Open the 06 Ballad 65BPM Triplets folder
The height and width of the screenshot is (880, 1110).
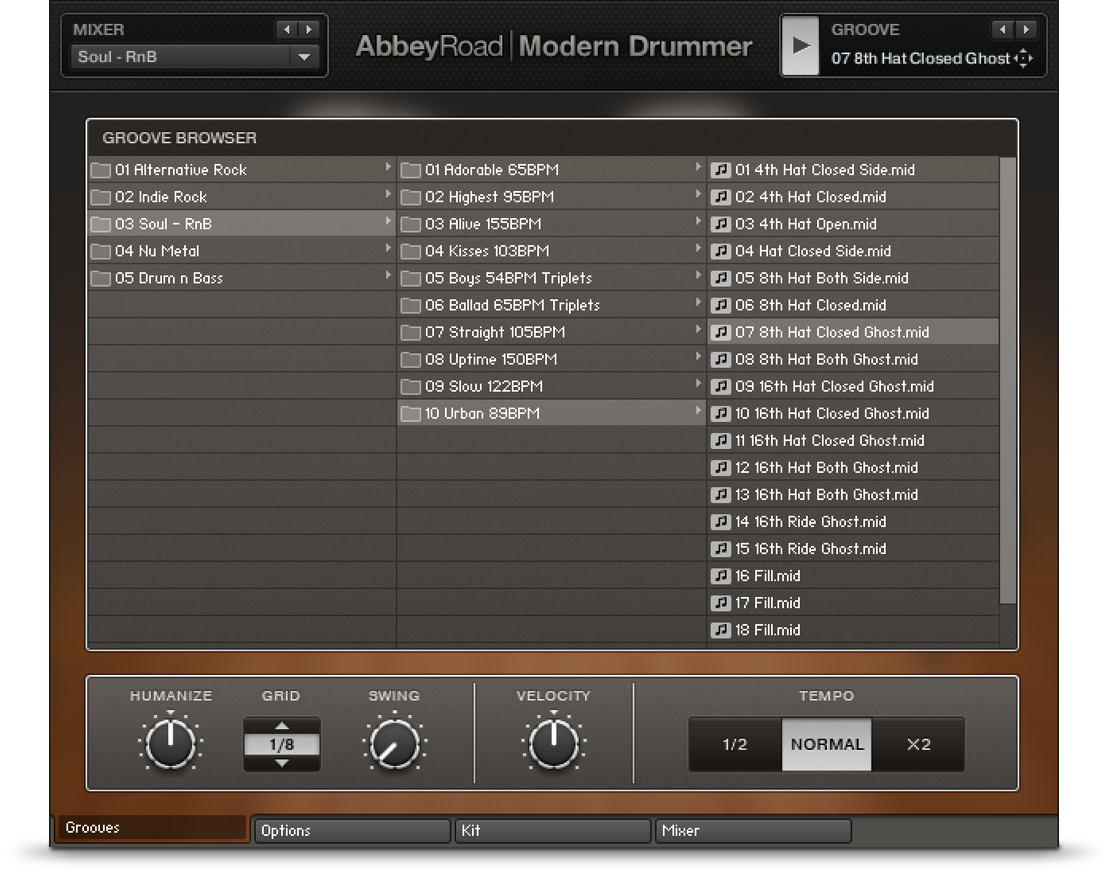[x=551, y=305]
